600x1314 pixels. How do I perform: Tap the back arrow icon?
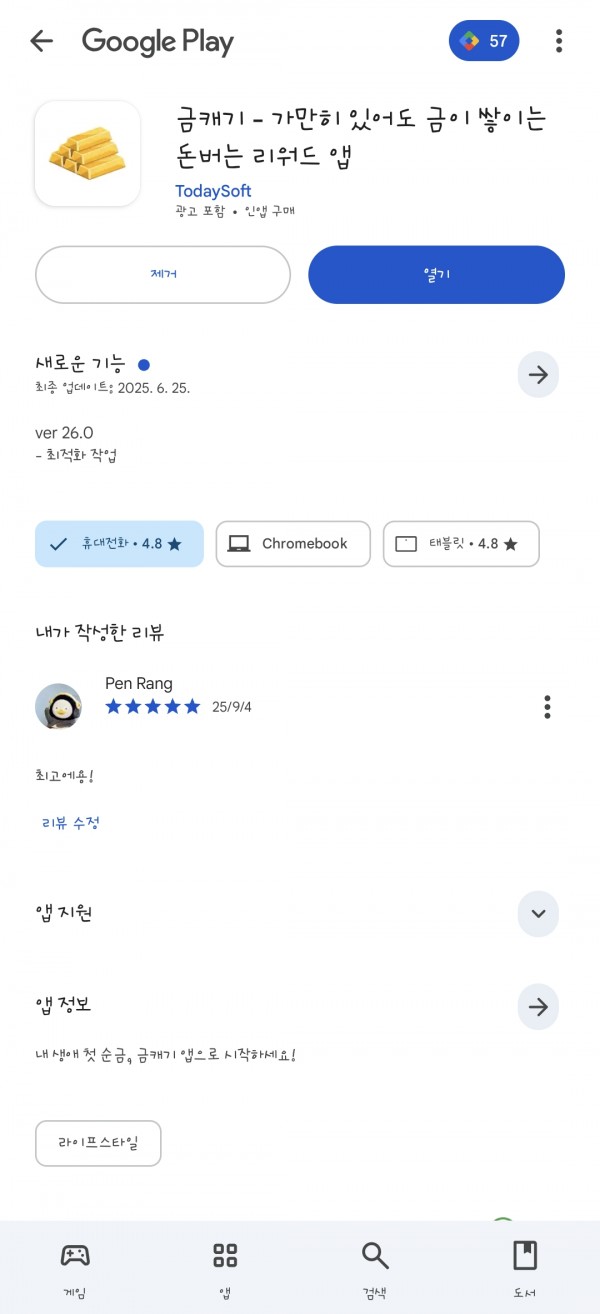[x=41, y=41]
